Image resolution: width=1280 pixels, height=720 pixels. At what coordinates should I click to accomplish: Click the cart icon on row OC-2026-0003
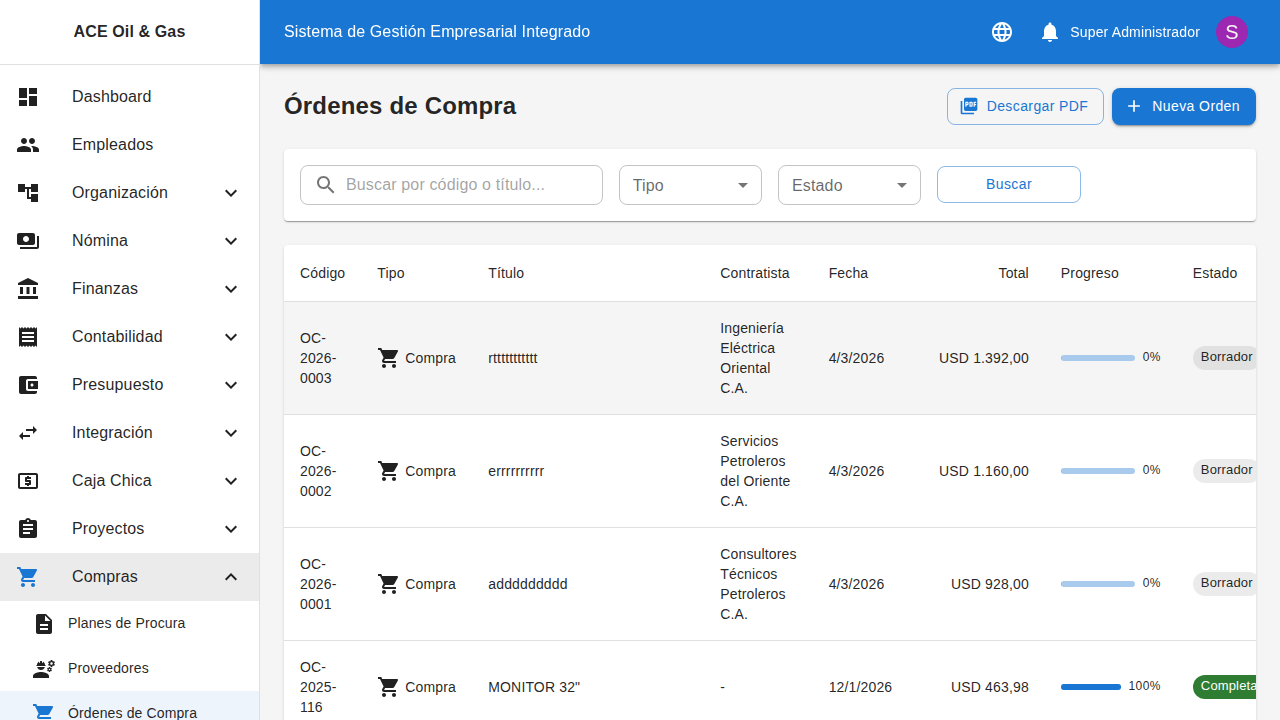click(389, 357)
